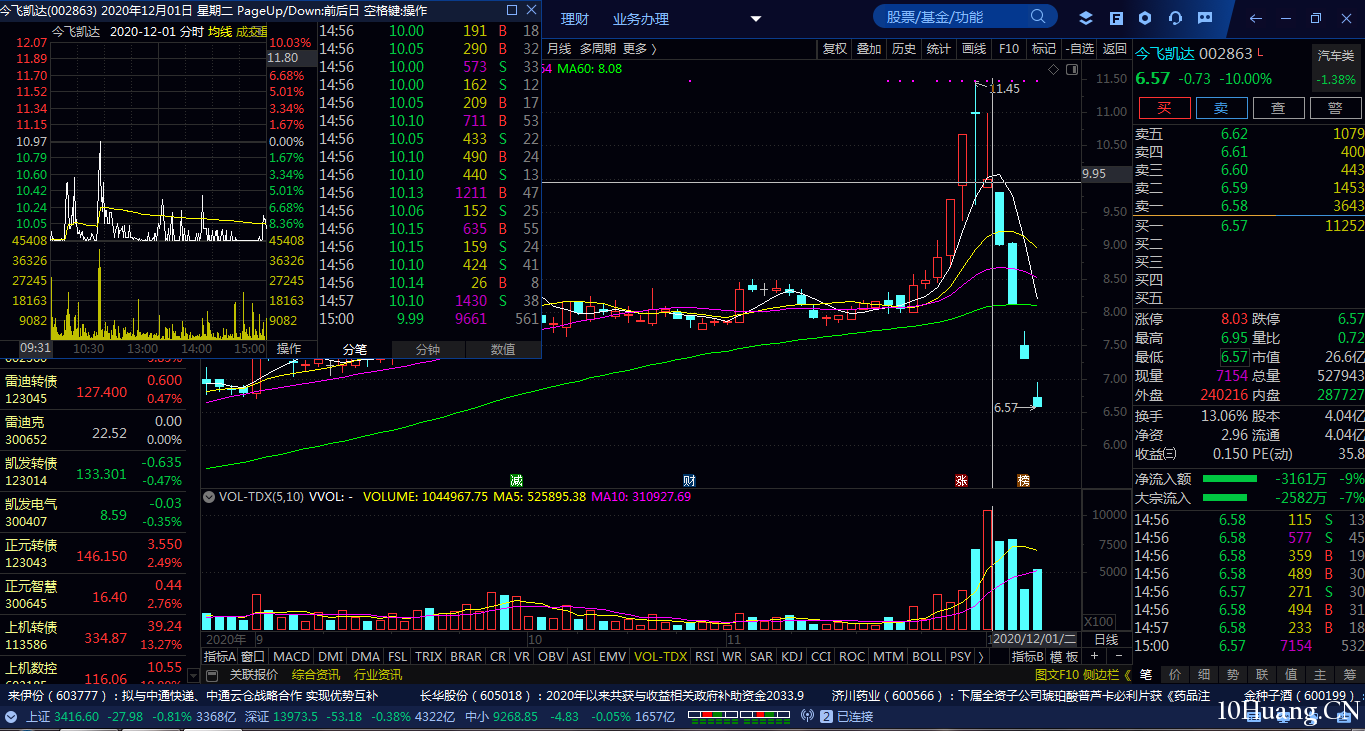Screen dimensions: 1365x731
Task: Open the hexagon settings icon in the top toolbar
Action: (1145, 18)
